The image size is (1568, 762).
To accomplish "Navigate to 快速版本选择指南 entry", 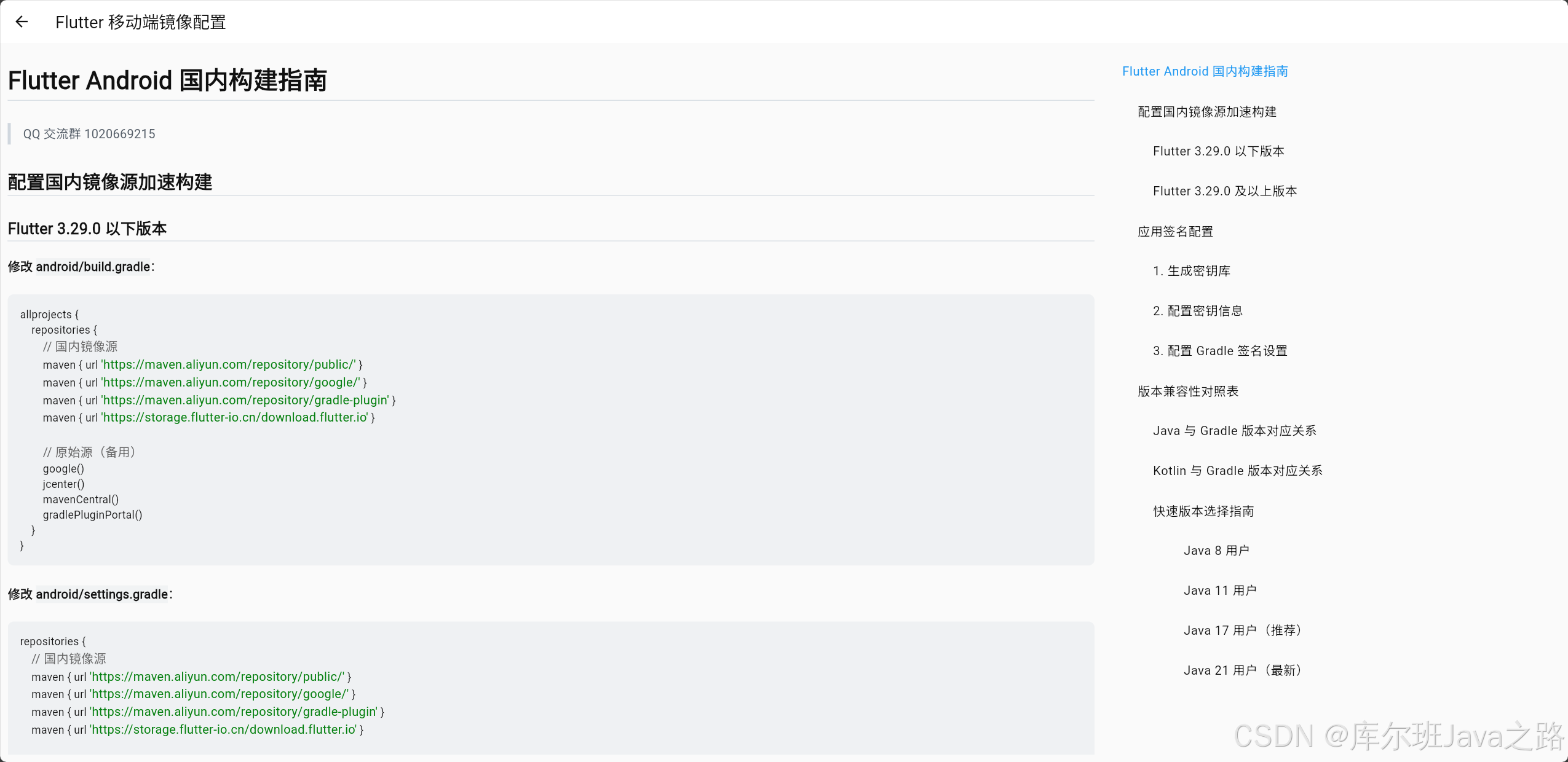I will click(x=1203, y=511).
